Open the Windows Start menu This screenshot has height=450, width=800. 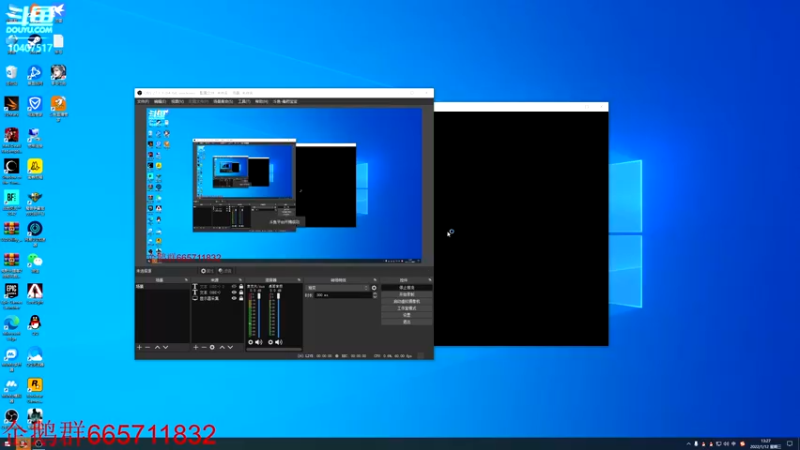point(7,444)
